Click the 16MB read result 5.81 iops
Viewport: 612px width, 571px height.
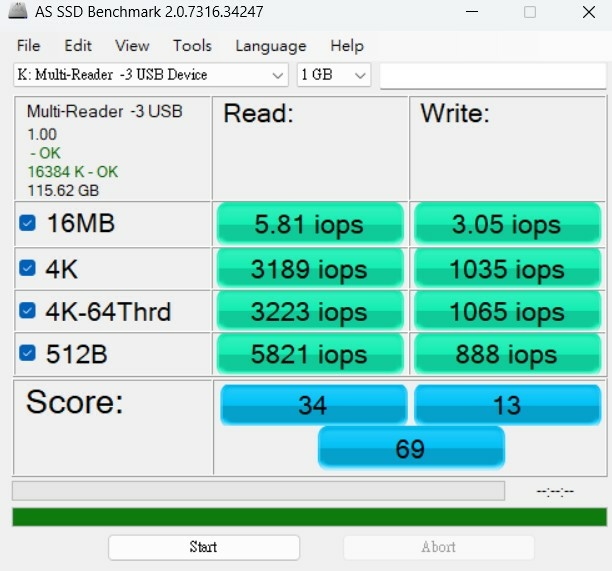click(310, 224)
